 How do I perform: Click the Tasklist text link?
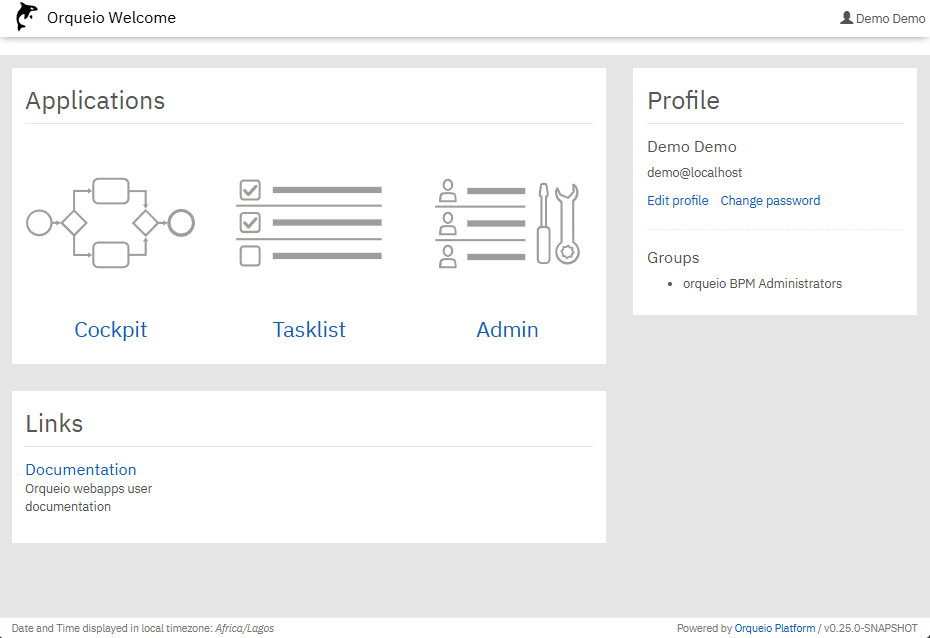[x=309, y=330]
